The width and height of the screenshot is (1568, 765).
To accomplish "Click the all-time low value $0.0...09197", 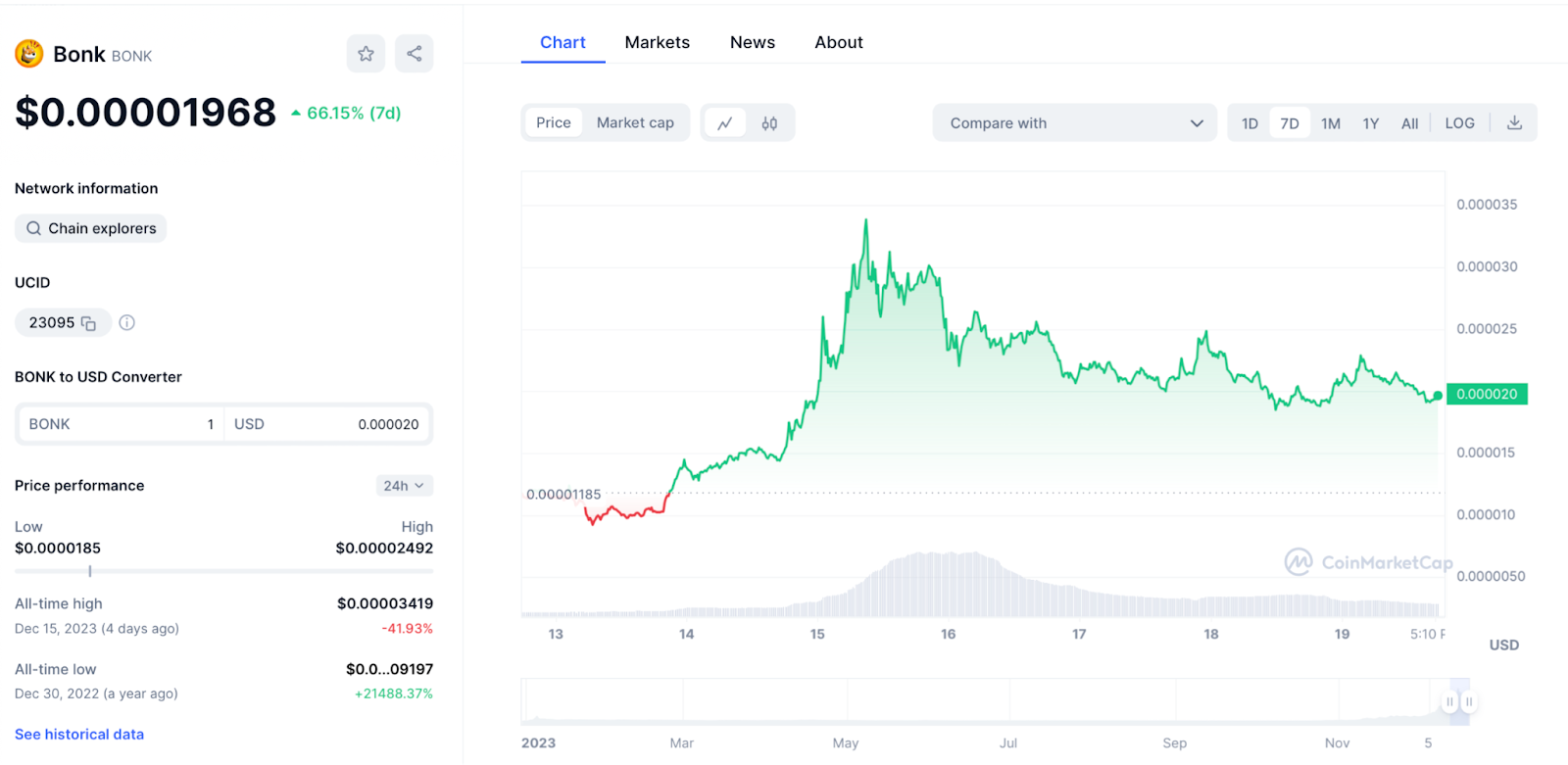I will [389, 670].
